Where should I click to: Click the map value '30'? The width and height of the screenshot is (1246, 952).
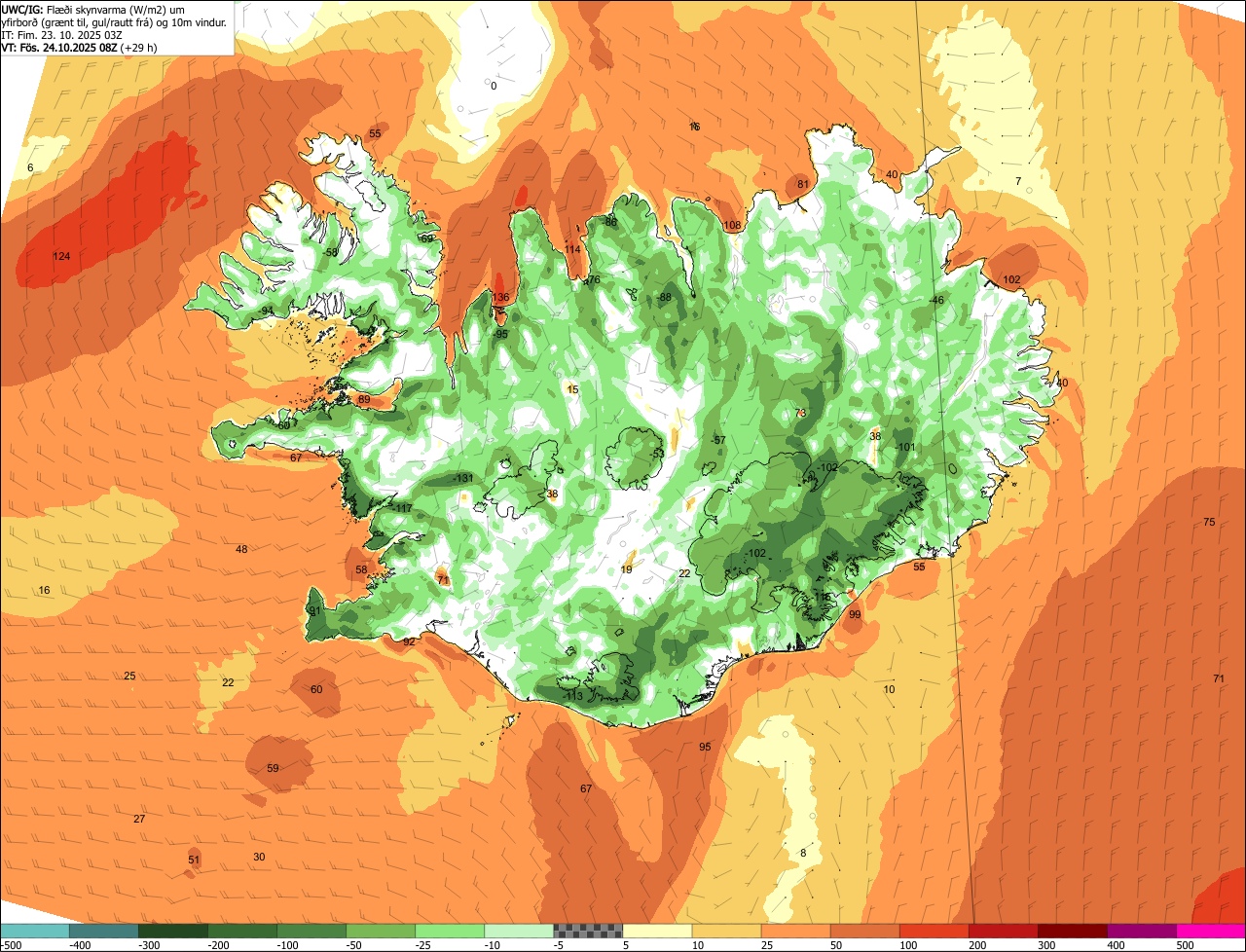[x=259, y=857]
